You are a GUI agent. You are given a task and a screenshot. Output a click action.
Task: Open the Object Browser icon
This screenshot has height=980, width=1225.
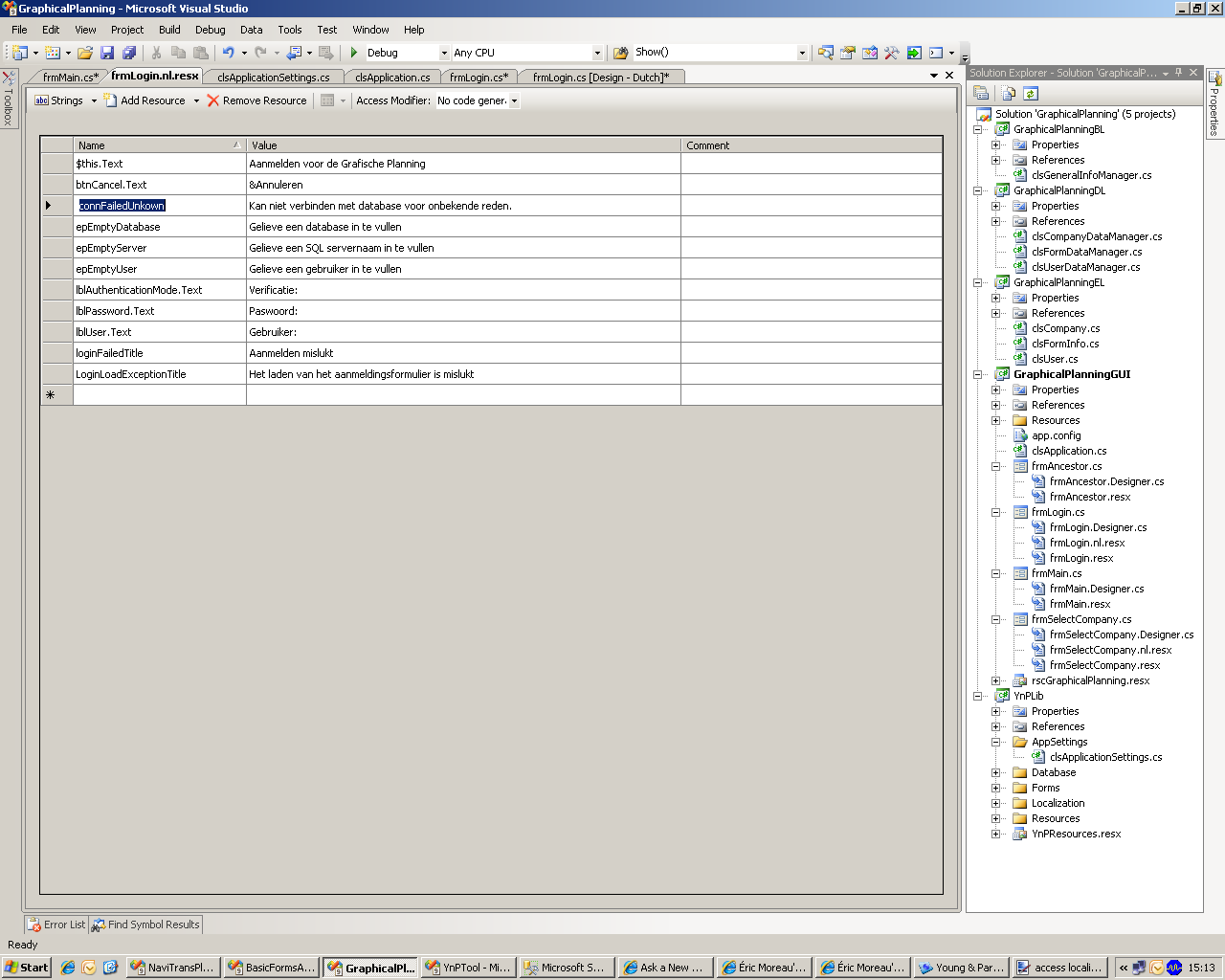pos(870,53)
